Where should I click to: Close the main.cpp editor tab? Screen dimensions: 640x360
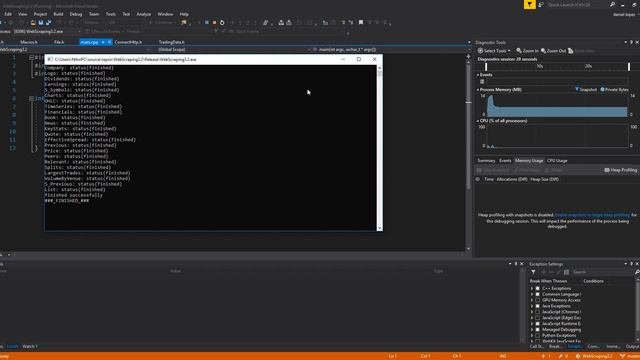(x=109, y=42)
